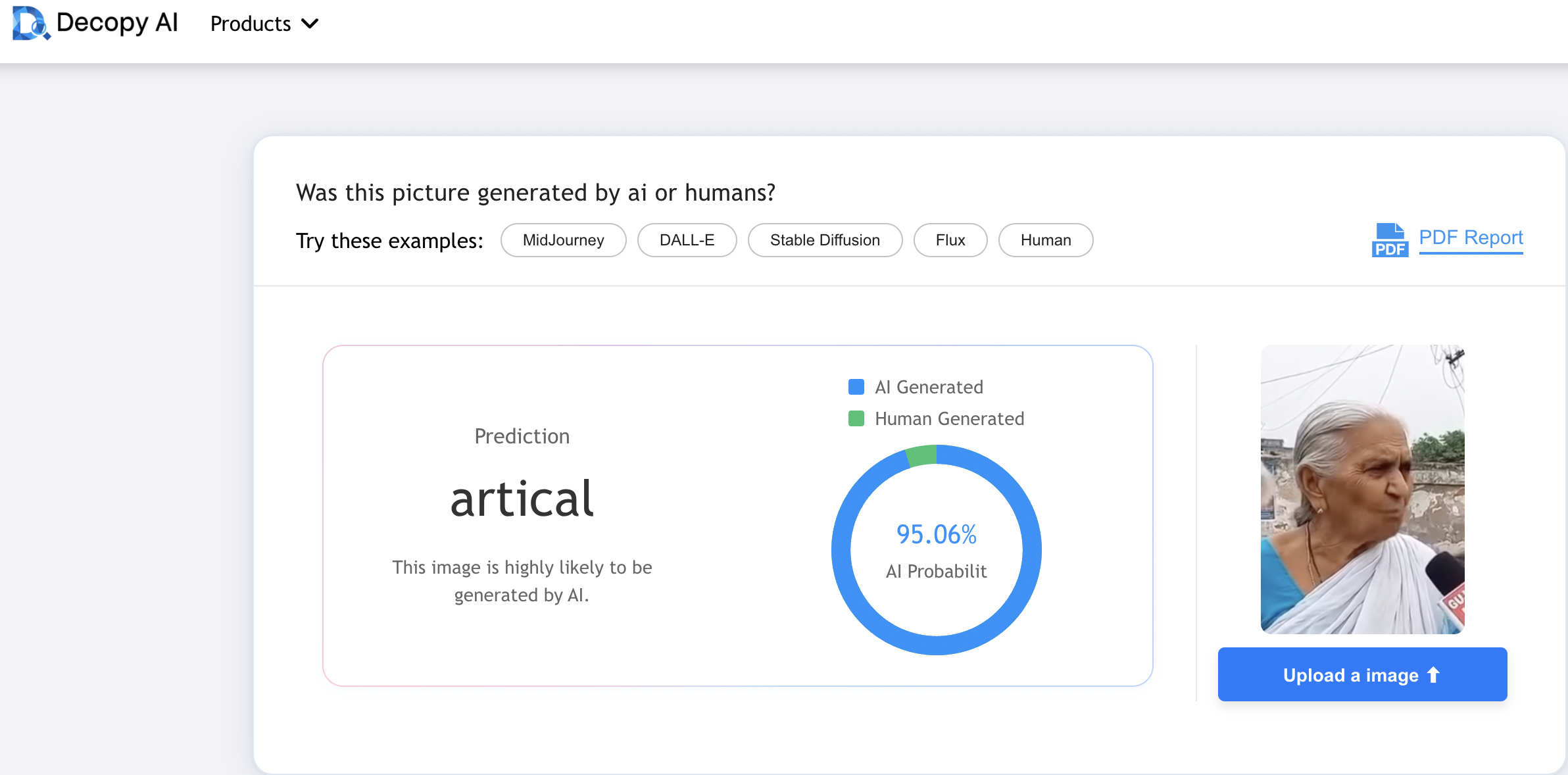Click the uploaded woman photo thumbnail
The width and height of the screenshot is (1568, 775).
point(1362,489)
